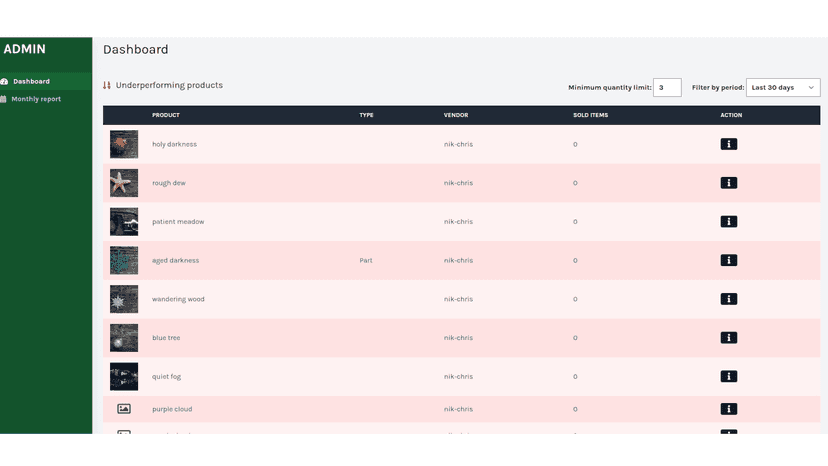This screenshot has width=828, height=466.
Task: Click the ADMIN logo title
Action: pos(24,49)
